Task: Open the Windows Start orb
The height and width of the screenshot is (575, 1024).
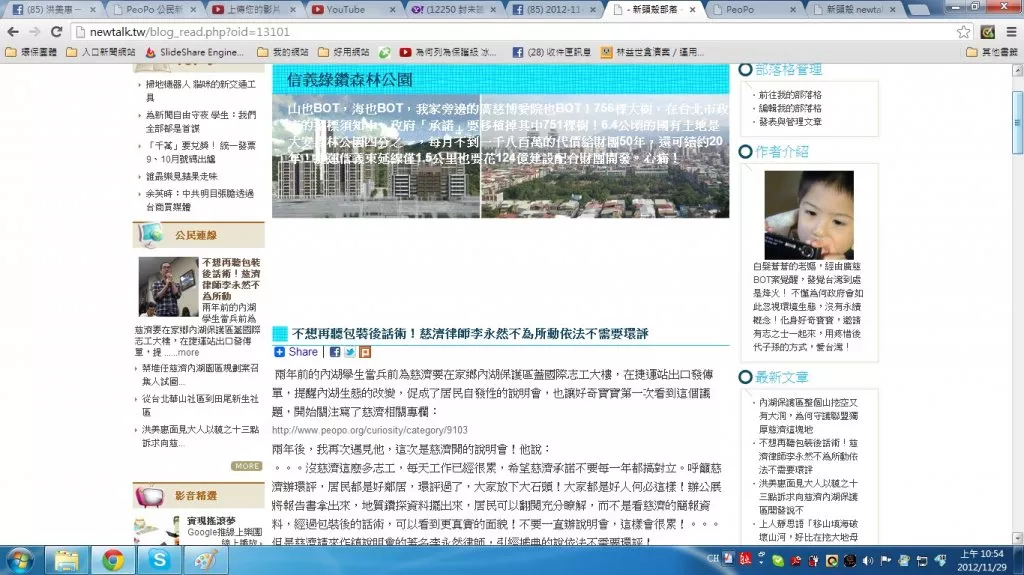Action: tap(20, 561)
